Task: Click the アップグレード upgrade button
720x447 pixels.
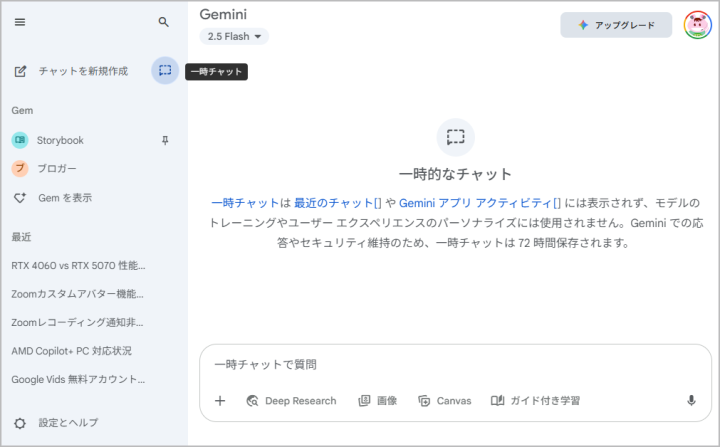Action: click(616, 25)
